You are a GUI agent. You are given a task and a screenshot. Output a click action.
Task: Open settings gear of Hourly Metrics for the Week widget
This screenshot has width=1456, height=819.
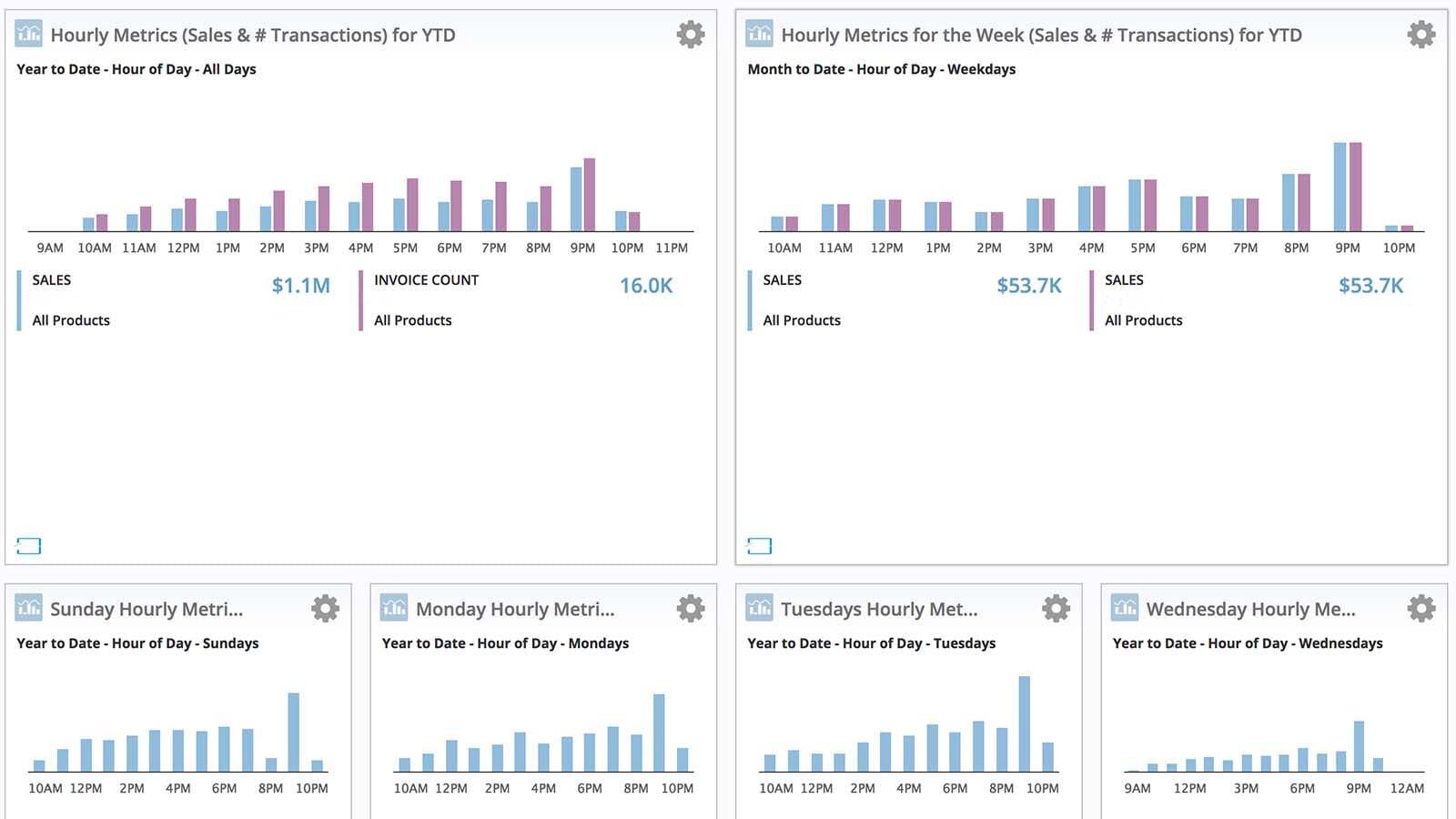[x=1421, y=35]
